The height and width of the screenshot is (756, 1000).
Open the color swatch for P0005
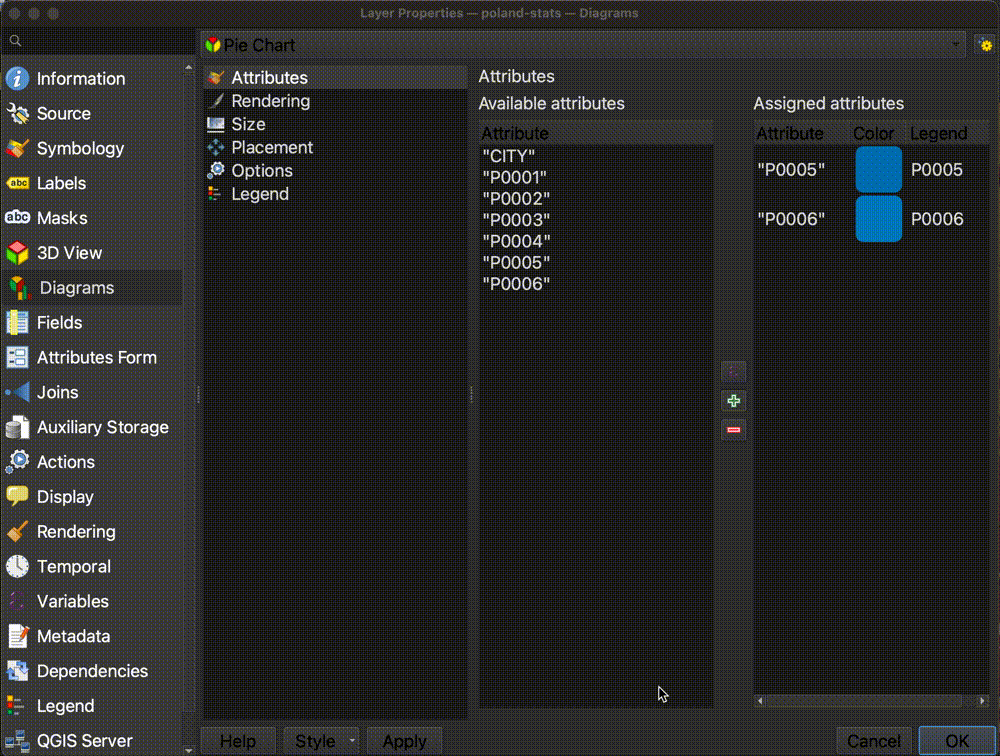pos(878,170)
